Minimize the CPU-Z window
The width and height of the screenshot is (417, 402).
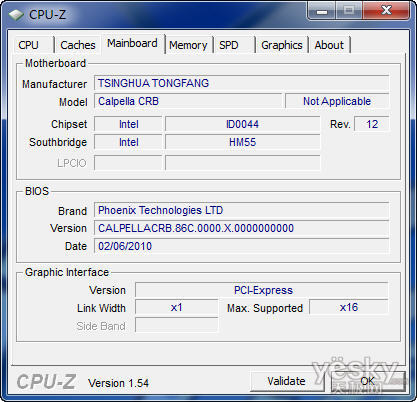[322, 11]
